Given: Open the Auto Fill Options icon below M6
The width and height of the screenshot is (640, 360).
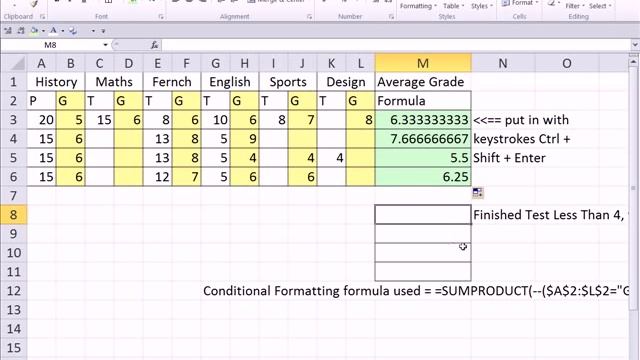Looking at the screenshot, I should (x=478, y=193).
